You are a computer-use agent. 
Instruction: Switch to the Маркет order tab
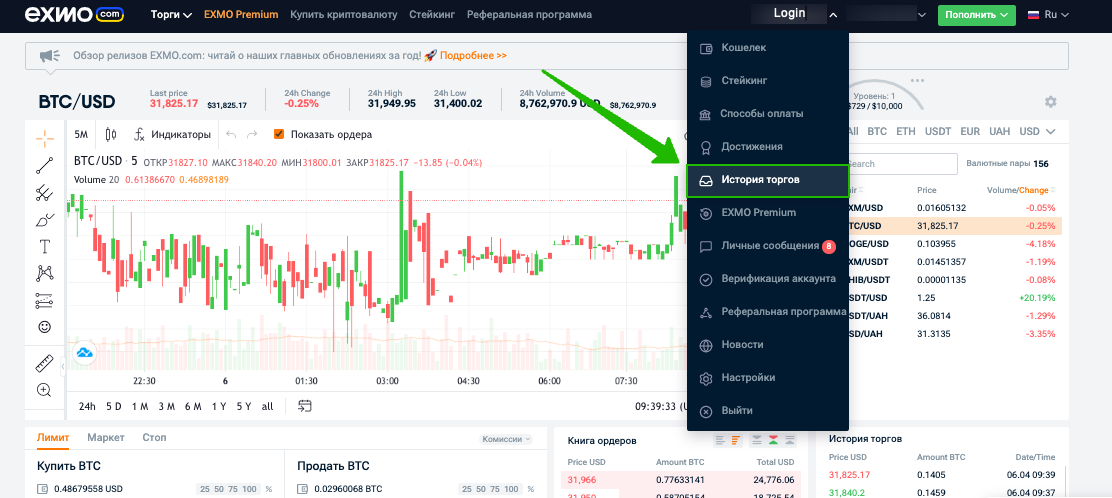(106, 438)
